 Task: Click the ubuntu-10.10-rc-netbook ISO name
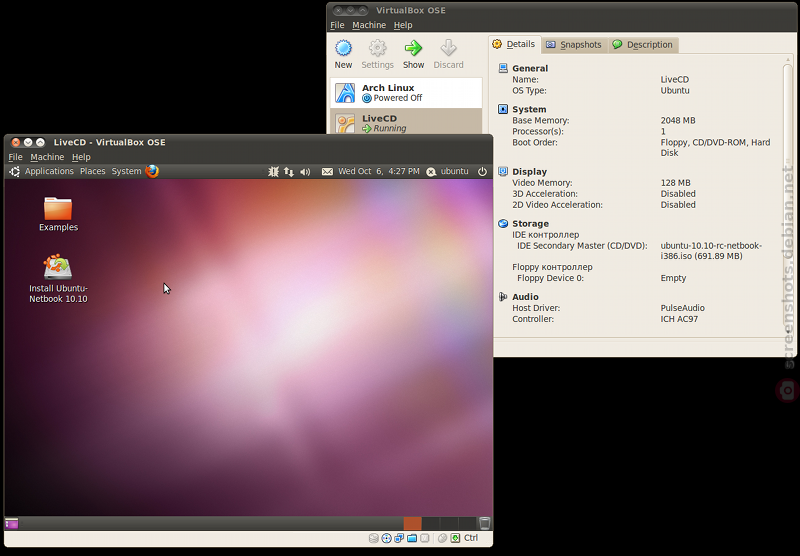711,251
